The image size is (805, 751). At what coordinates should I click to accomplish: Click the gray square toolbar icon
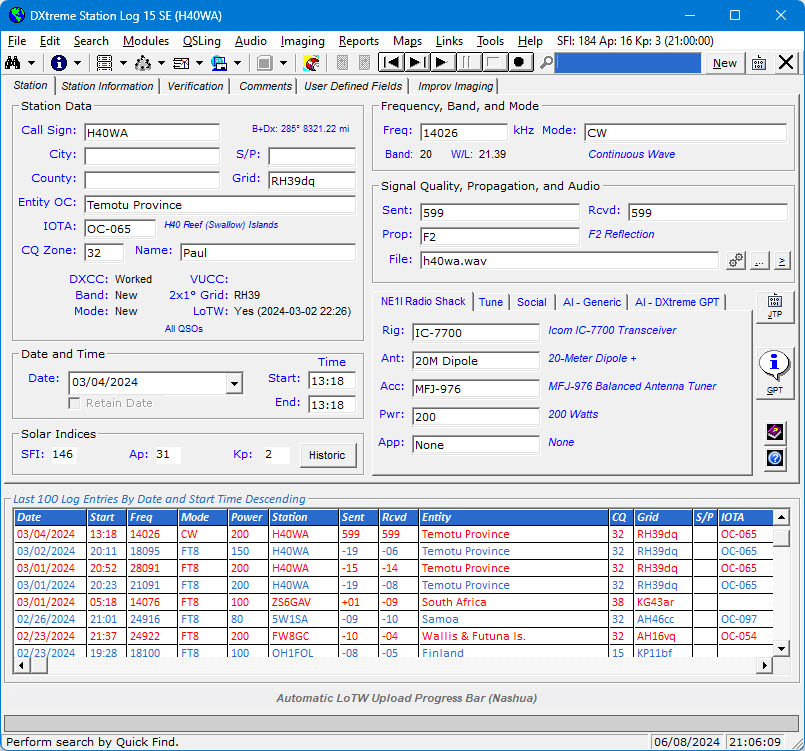264,63
